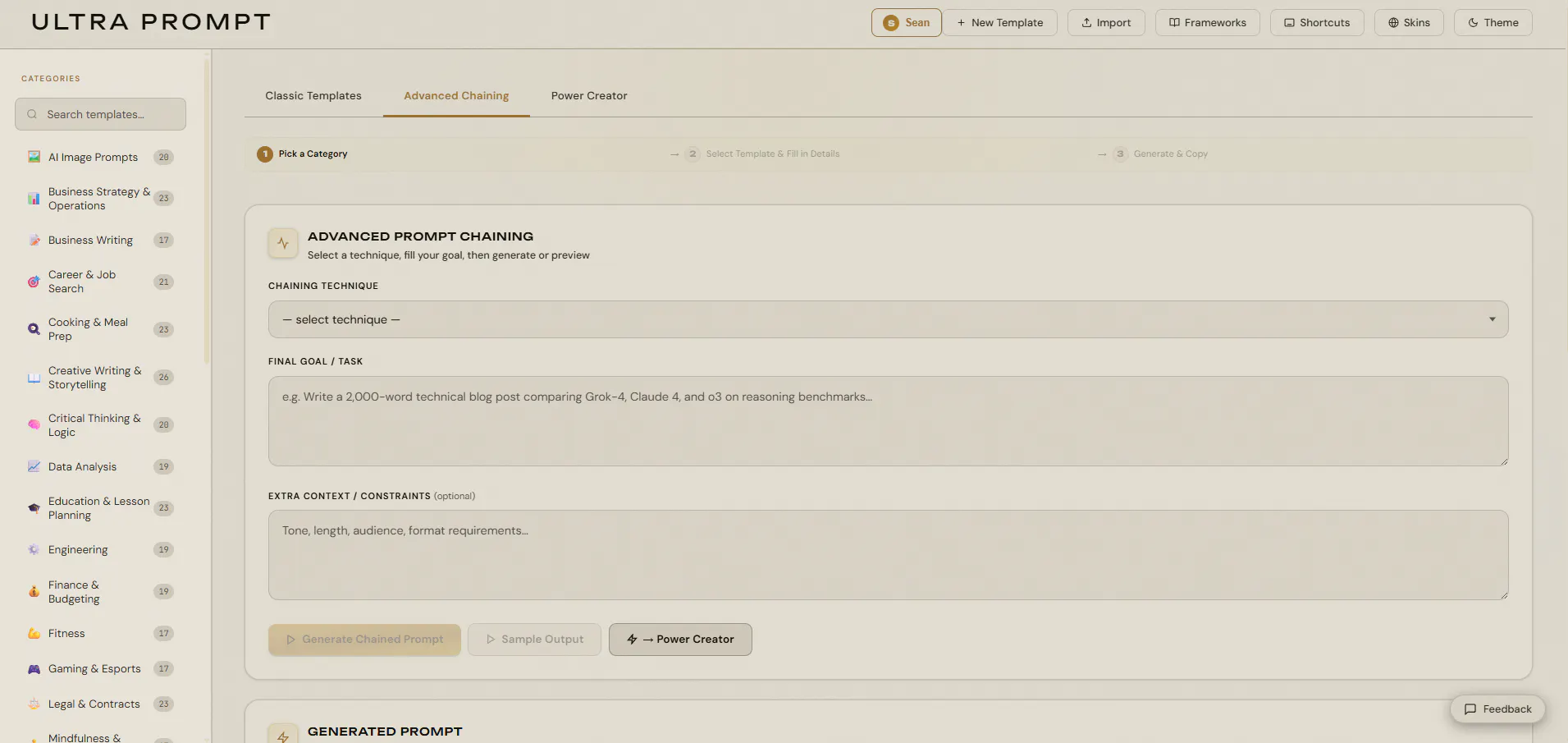Create a New Template

(x=999, y=23)
